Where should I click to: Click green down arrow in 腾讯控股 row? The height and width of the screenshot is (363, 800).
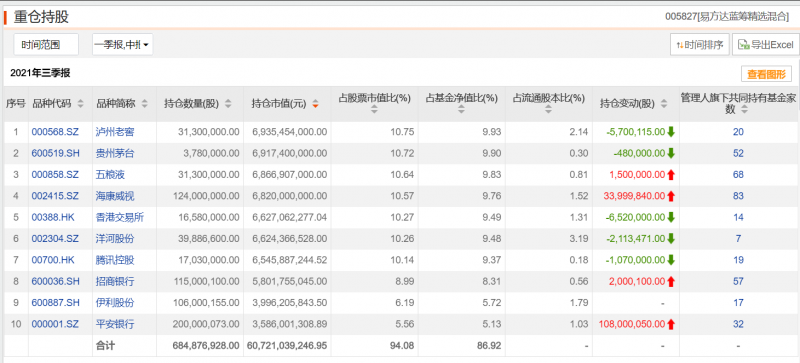tap(671, 260)
